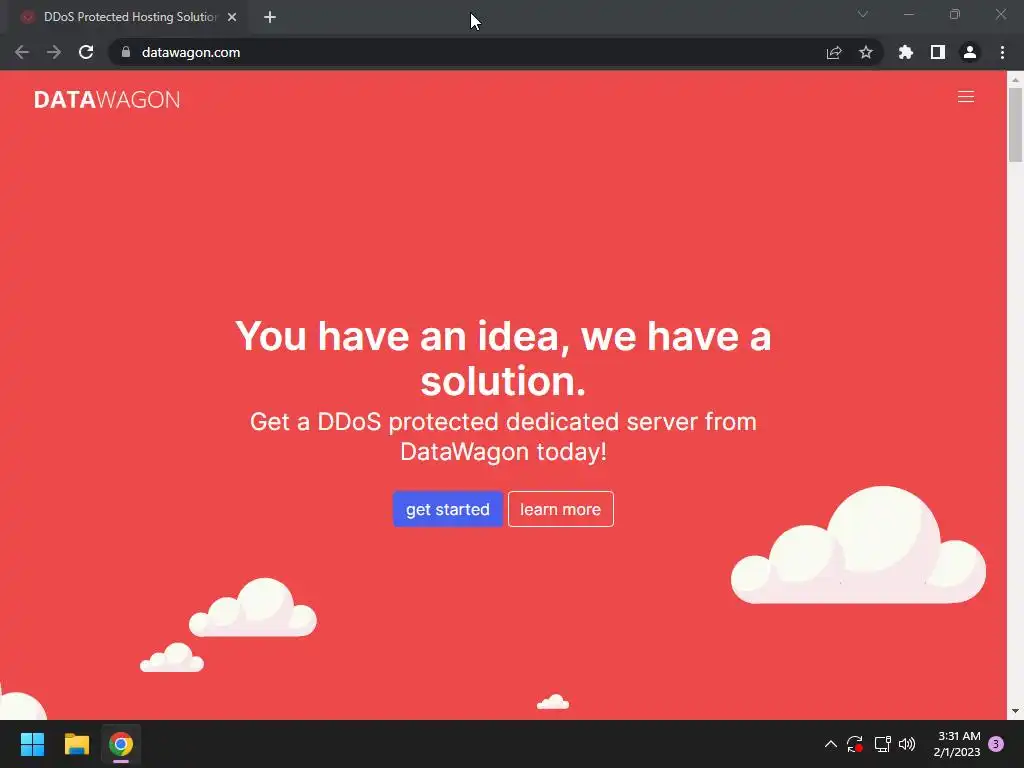The width and height of the screenshot is (1024, 768).
Task: Open network settings from the tray
Action: coord(882,744)
